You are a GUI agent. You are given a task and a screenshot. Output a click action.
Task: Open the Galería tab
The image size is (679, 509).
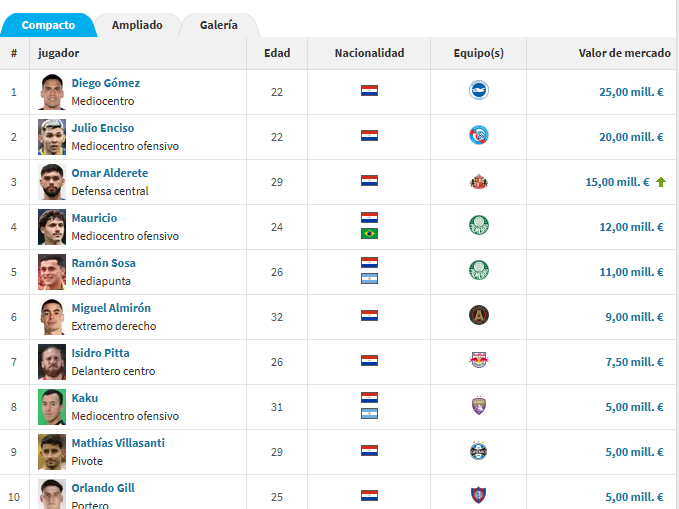pyautogui.click(x=219, y=25)
